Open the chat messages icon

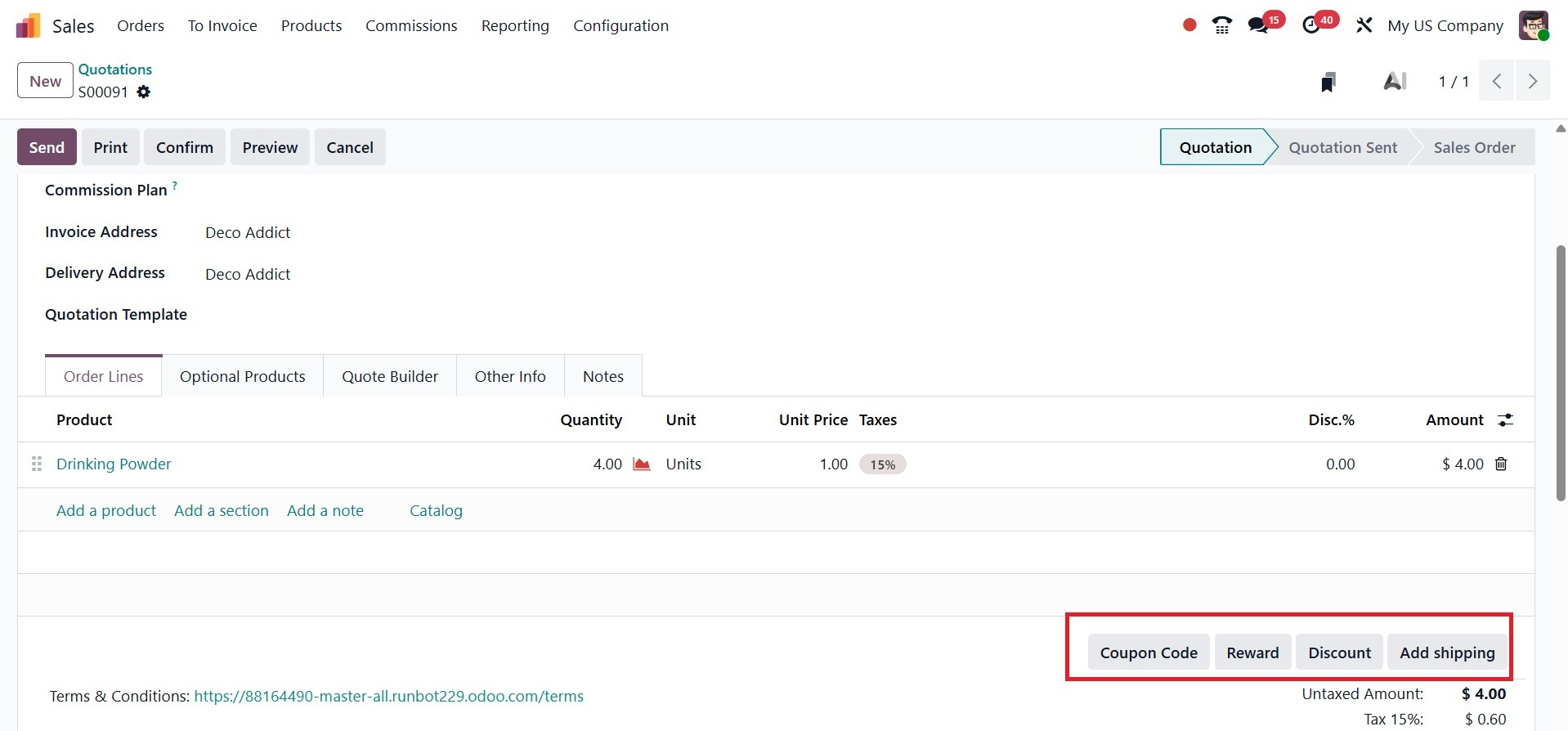coord(1258,26)
